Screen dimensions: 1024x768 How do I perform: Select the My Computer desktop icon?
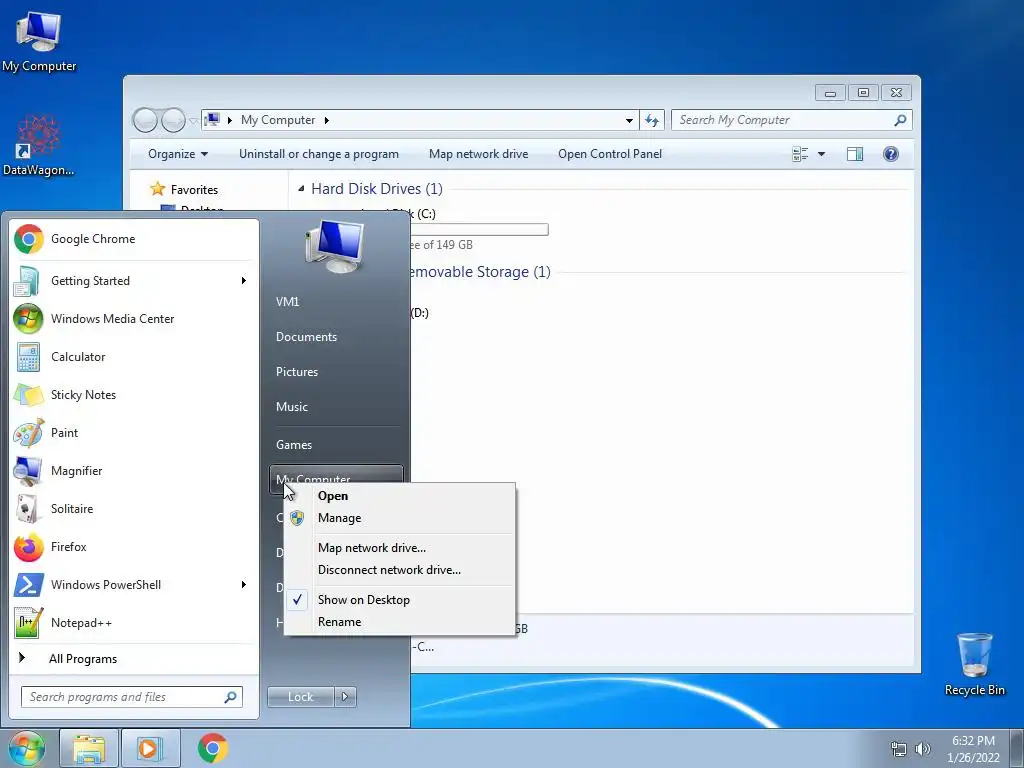39,42
